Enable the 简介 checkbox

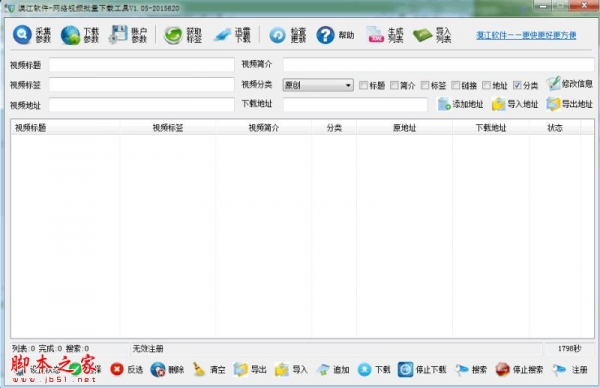tap(394, 85)
